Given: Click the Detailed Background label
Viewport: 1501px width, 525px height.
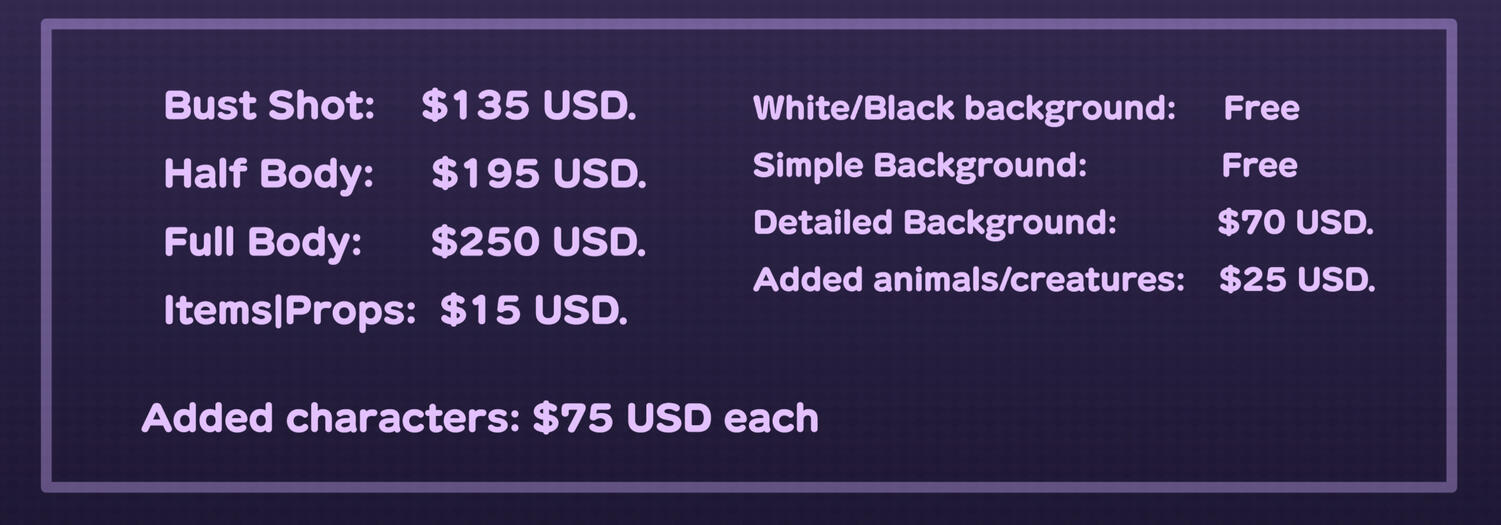Looking at the screenshot, I should 934,222.
